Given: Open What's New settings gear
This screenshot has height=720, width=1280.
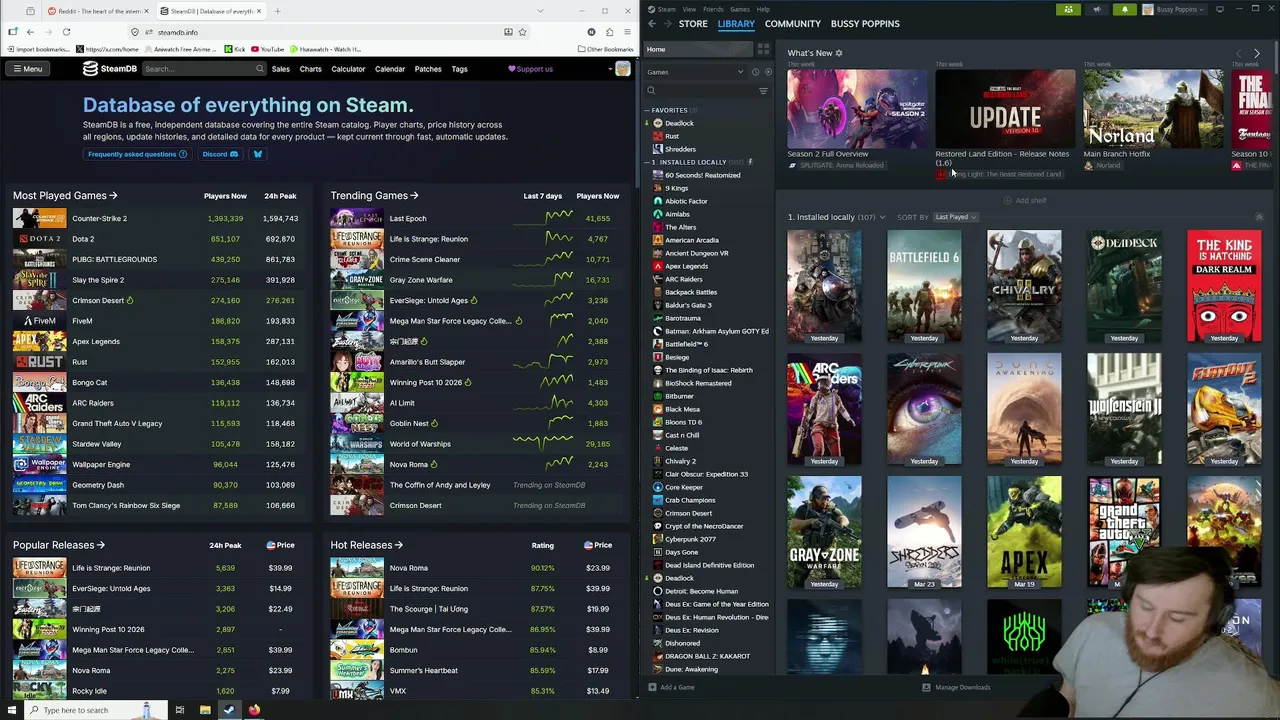Looking at the screenshot, I should click(839, 53).
